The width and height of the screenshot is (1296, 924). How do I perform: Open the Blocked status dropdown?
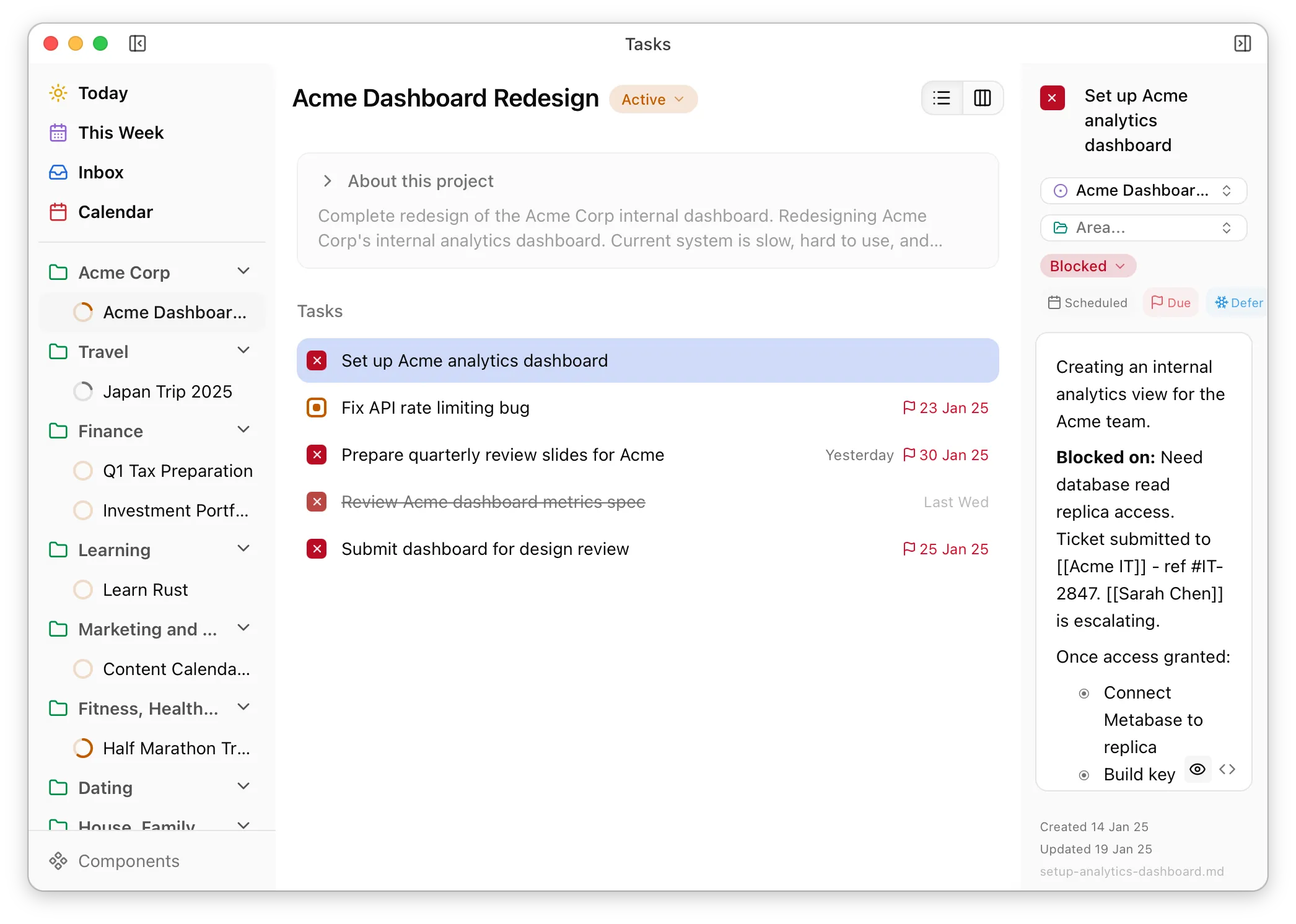pos(1087,266)
